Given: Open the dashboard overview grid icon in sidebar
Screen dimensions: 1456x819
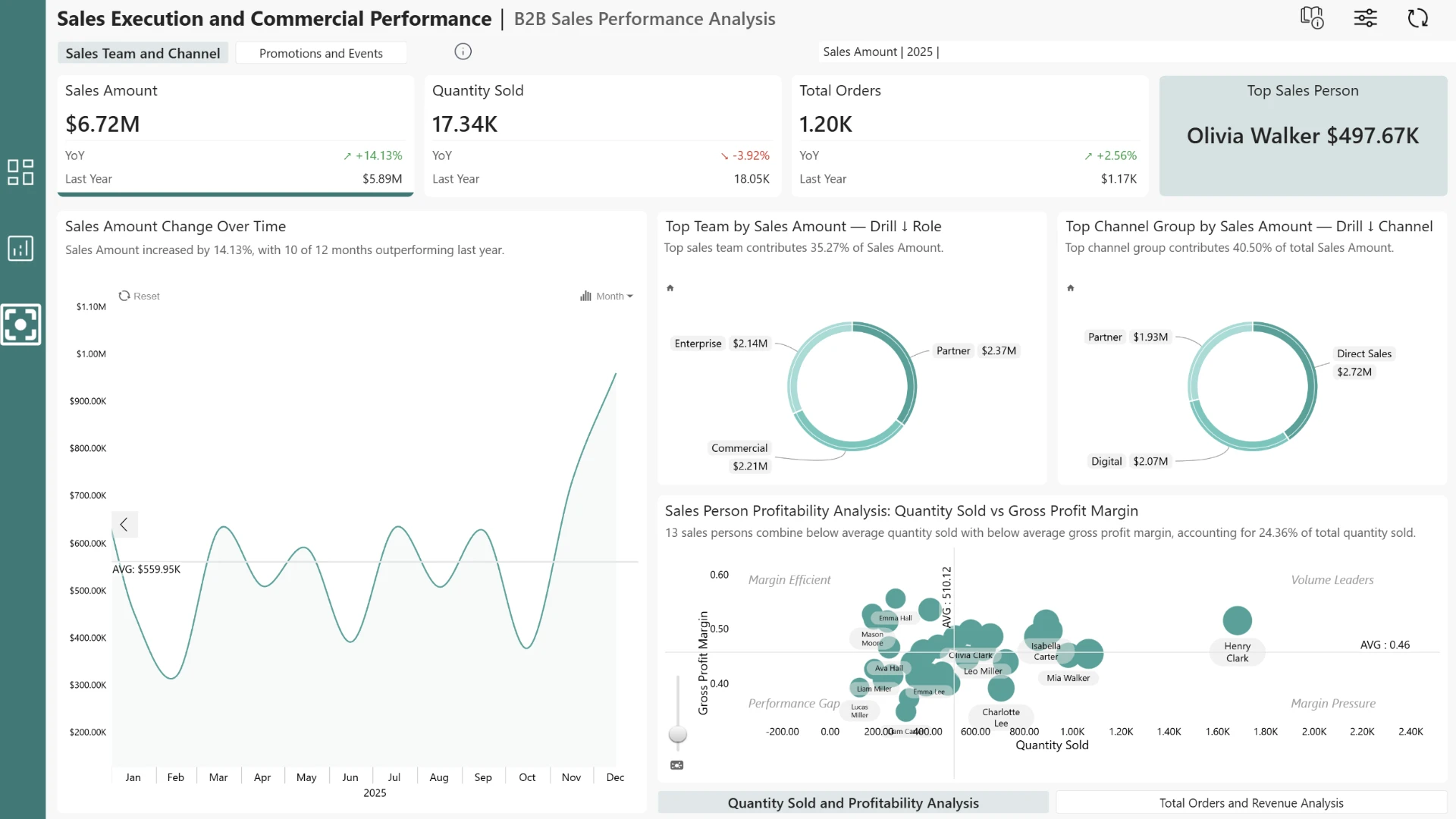Looking at the screenshot, I should (x=20, y=172).
